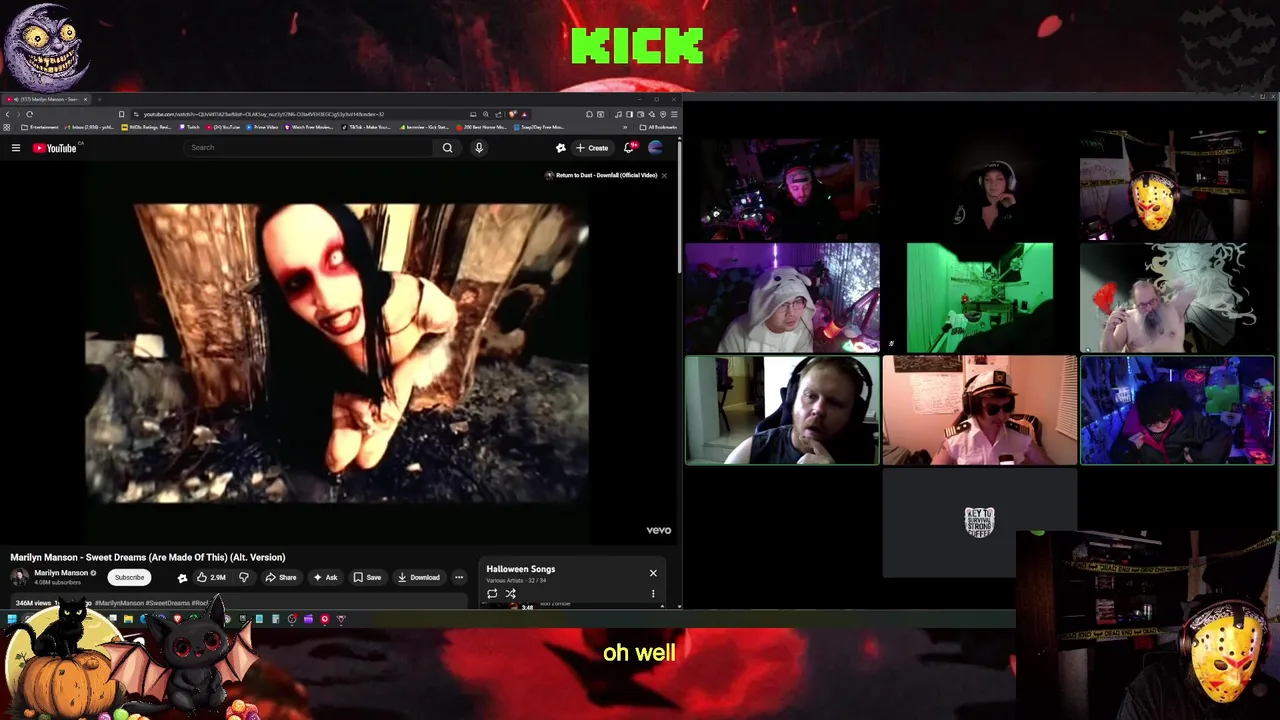
Task: Click the Subscribe button
Action: tap(129, 577)
